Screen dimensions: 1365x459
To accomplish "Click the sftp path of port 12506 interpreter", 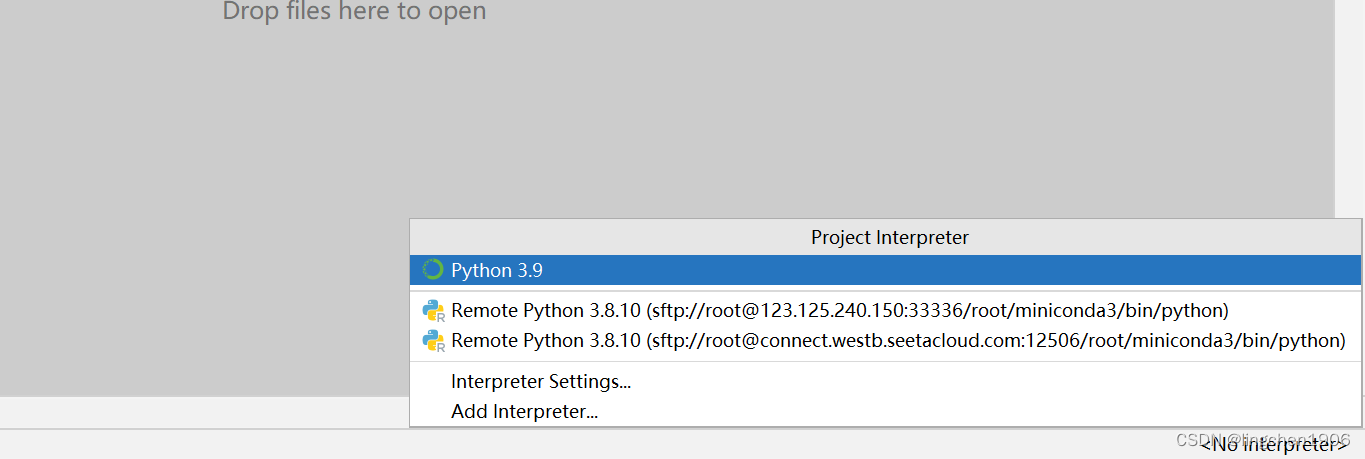I will 996,341.
